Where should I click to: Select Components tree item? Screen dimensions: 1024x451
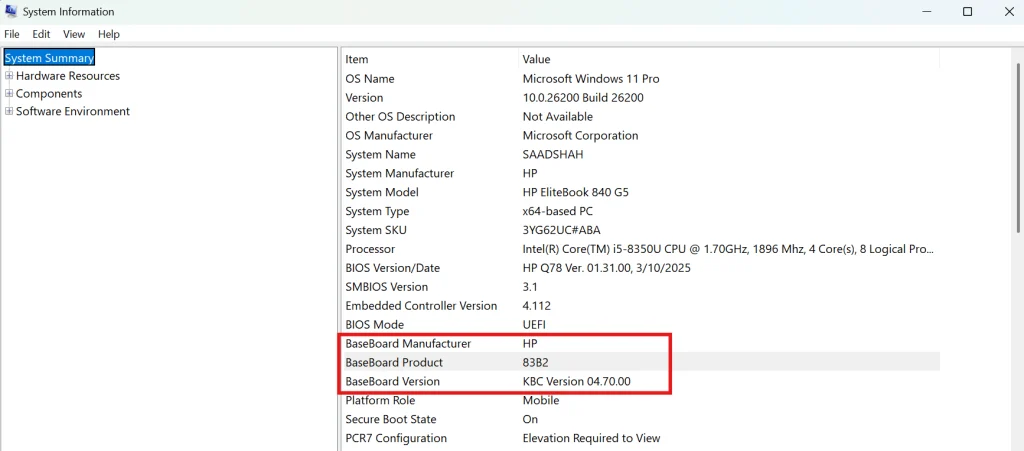tap(49, 93)
